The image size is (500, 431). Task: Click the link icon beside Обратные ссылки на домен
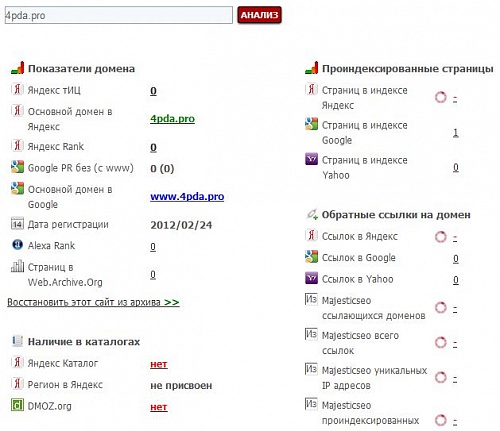[312, 214]
